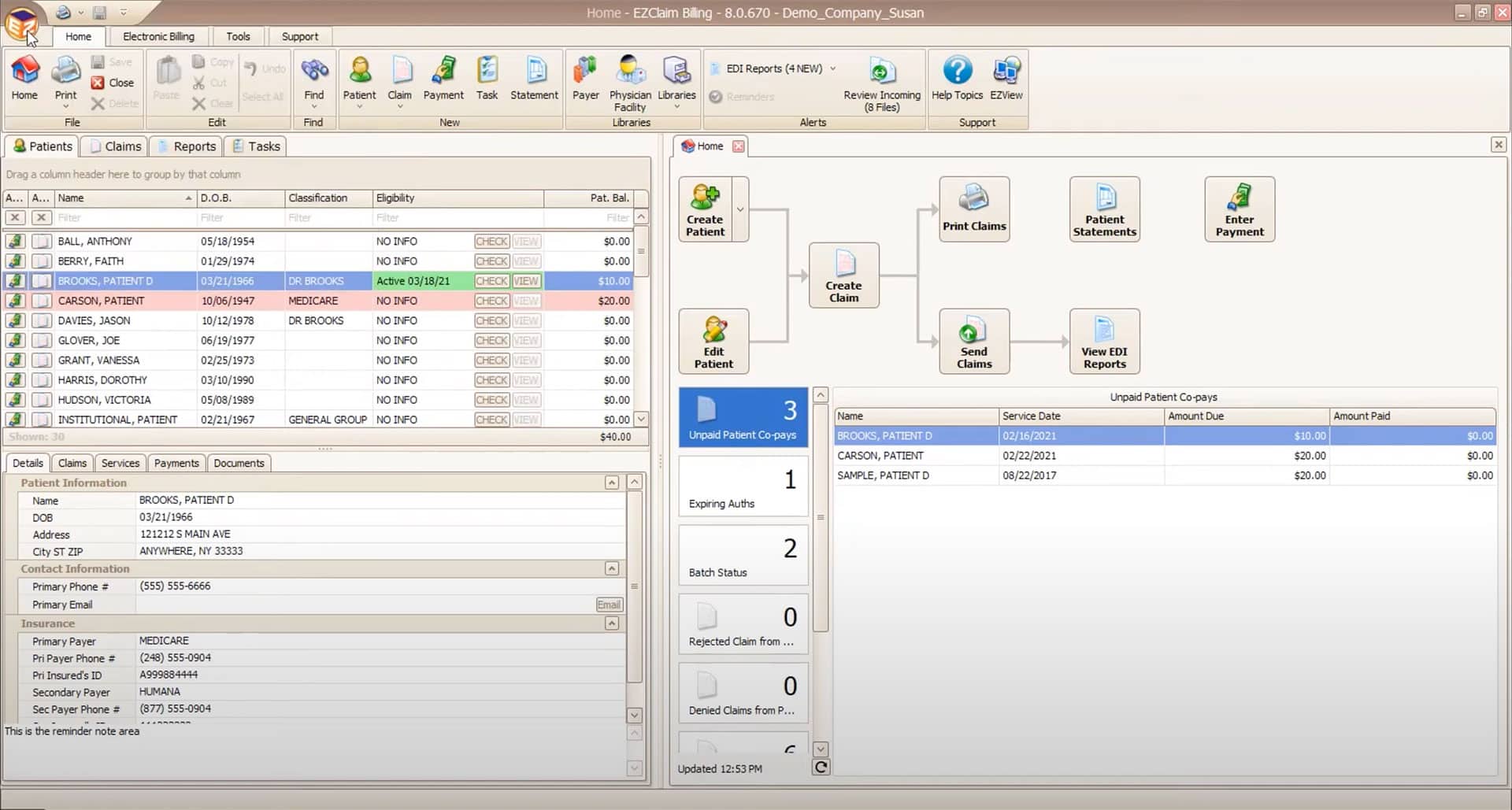Toggle the box beside GLOVER, JOE
This screenshot has height=810, width=1512.
tap(42, 340)
